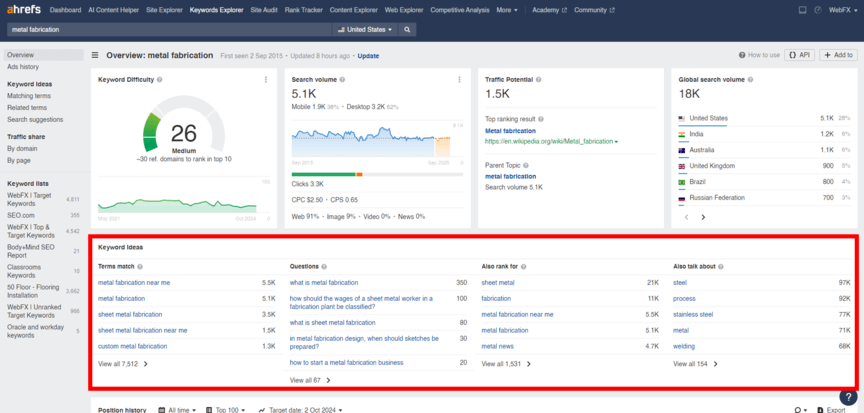Viewport: 864px width, 413px height.
Task: Click View all 1,531 link
Action: click(506, 364)
